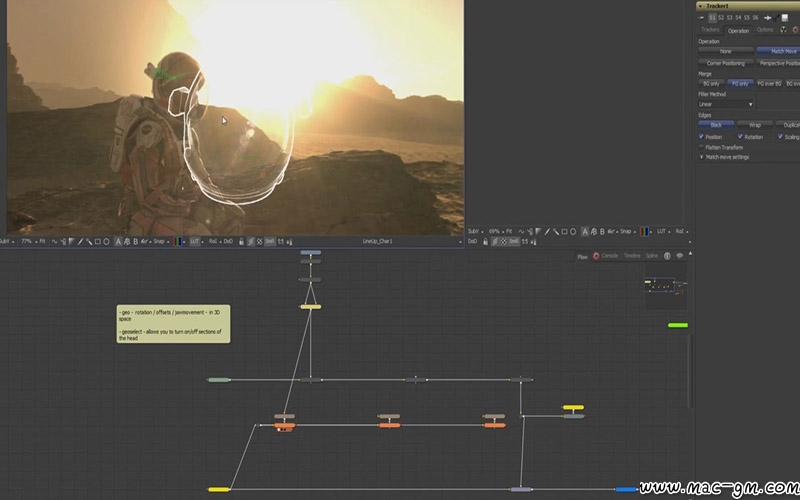Toggle LUT button in the left viewer
The image size is (800, 500).
(194, 241)
